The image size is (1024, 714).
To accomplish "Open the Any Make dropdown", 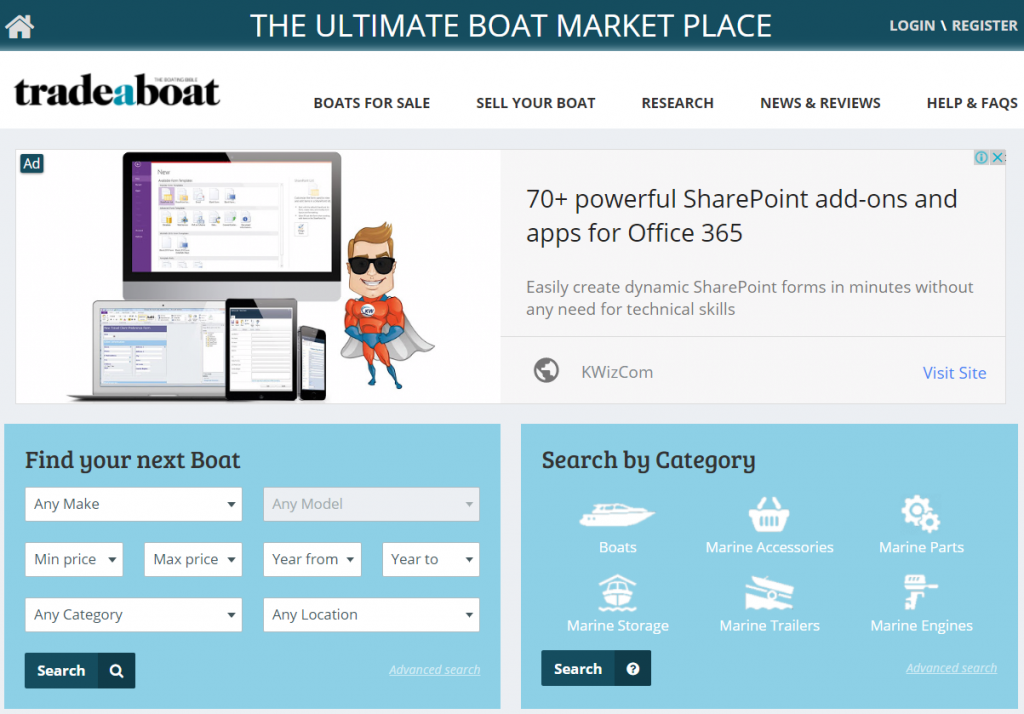I will coord(133,504).
